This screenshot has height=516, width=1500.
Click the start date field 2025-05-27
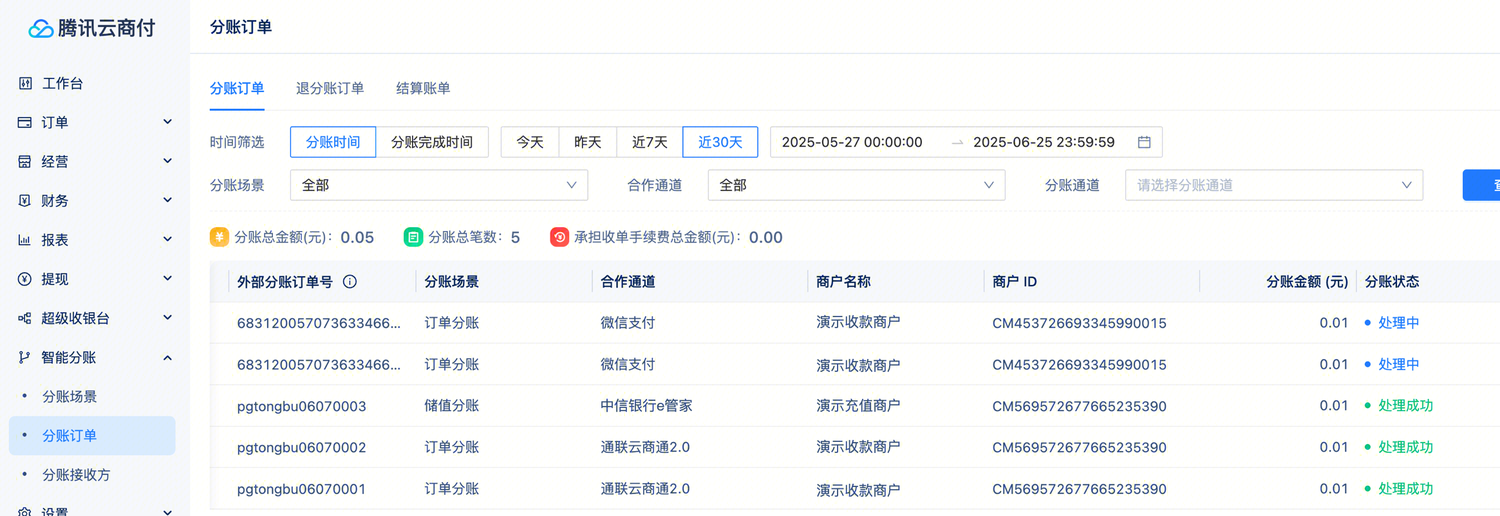852,142
